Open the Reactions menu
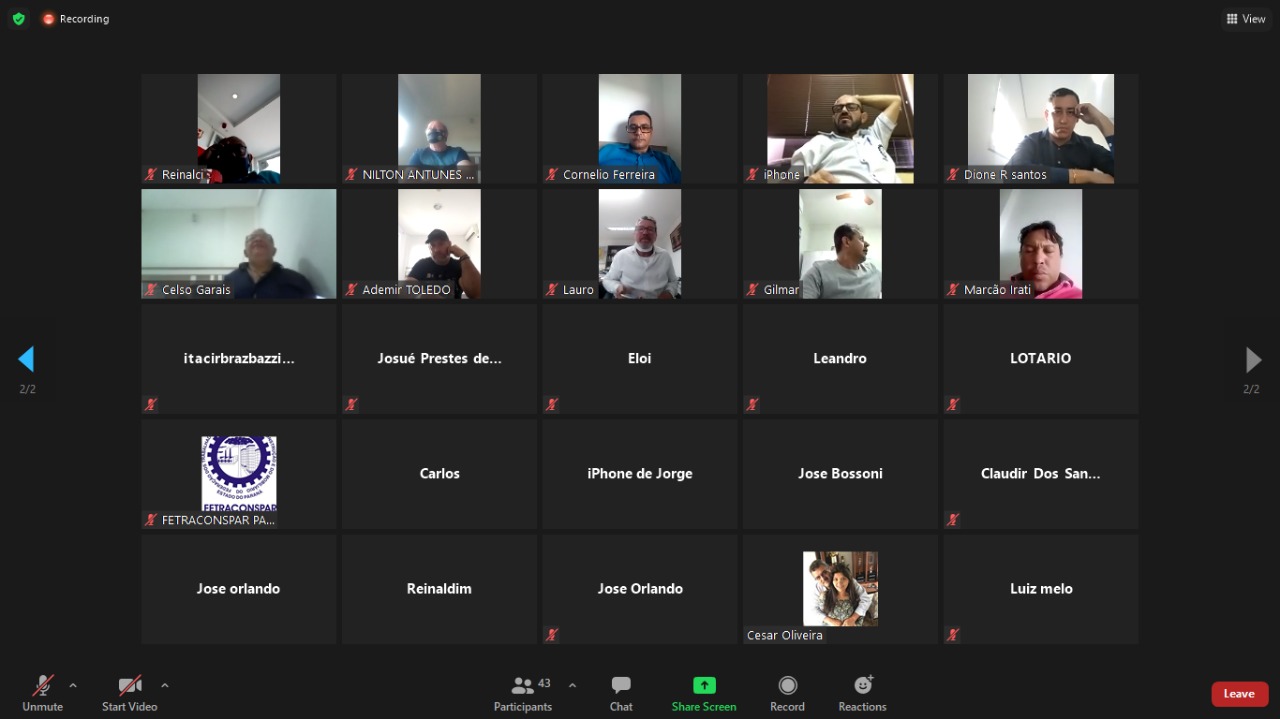This screenshot has height=719, width=1280. click(x=862, y=693)
